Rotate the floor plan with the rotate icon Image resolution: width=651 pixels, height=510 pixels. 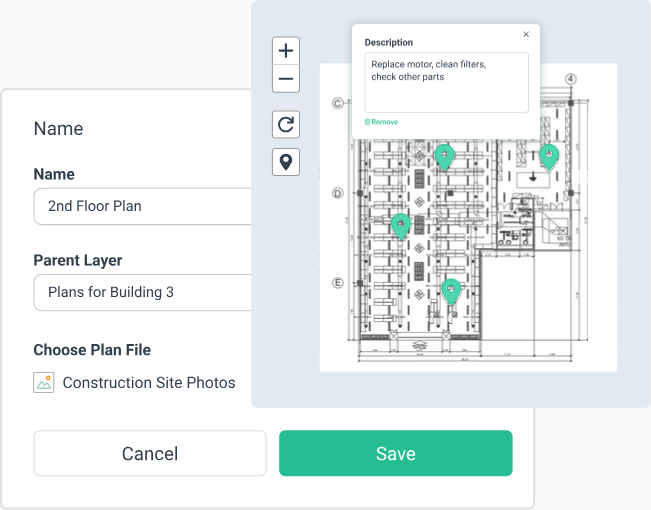[x=286, y=124]
